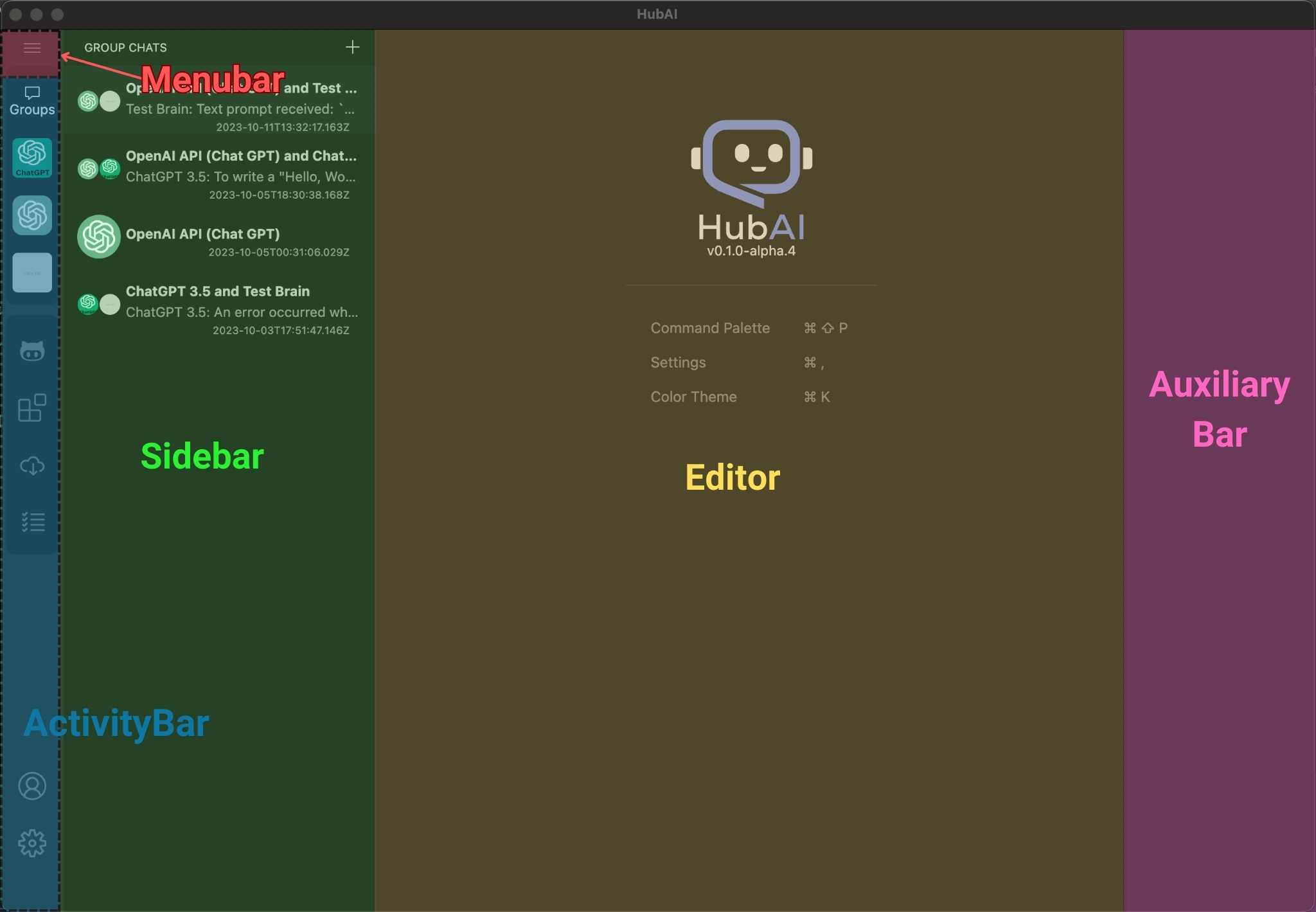Open the unlabeled OpenAI logo brain icon
Screen dimensions: 1316x912
point(32,215)
